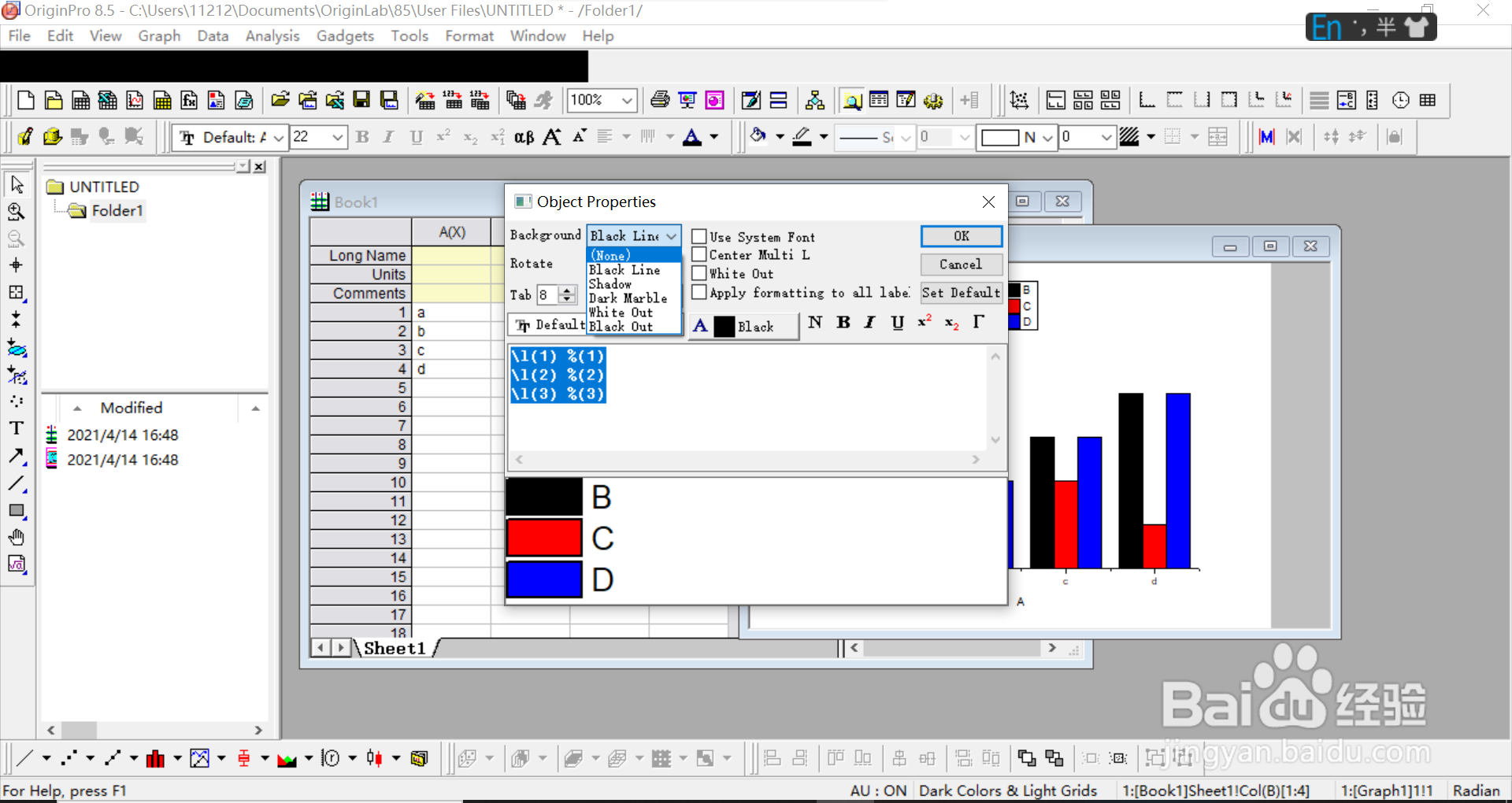This screenshot has width=1512, height=803.
Task: Click the Line plot icon in bottom toolbar
Action: click(x=24, y=758)
